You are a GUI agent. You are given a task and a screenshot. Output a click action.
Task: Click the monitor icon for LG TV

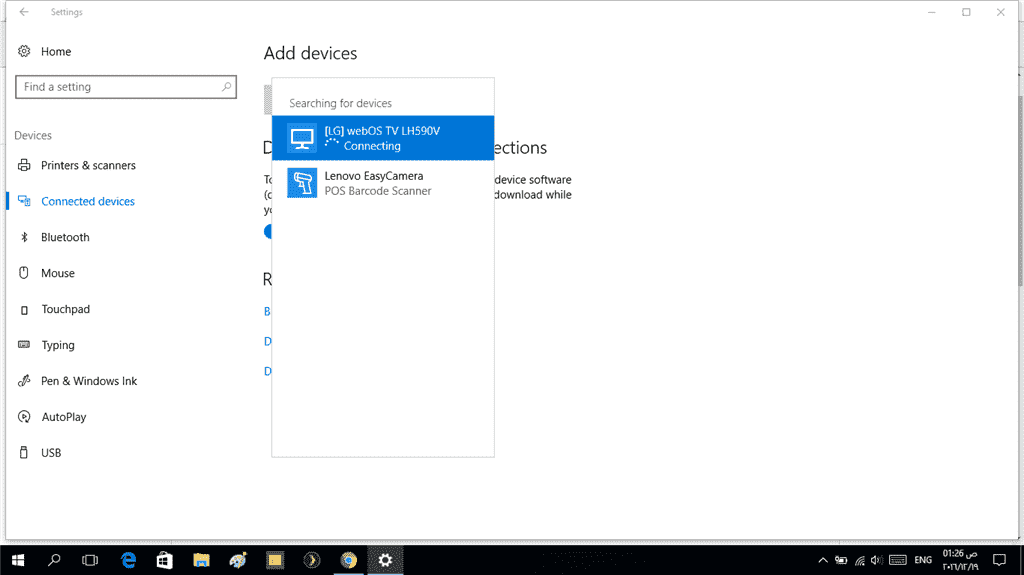[x=302, y=138]
